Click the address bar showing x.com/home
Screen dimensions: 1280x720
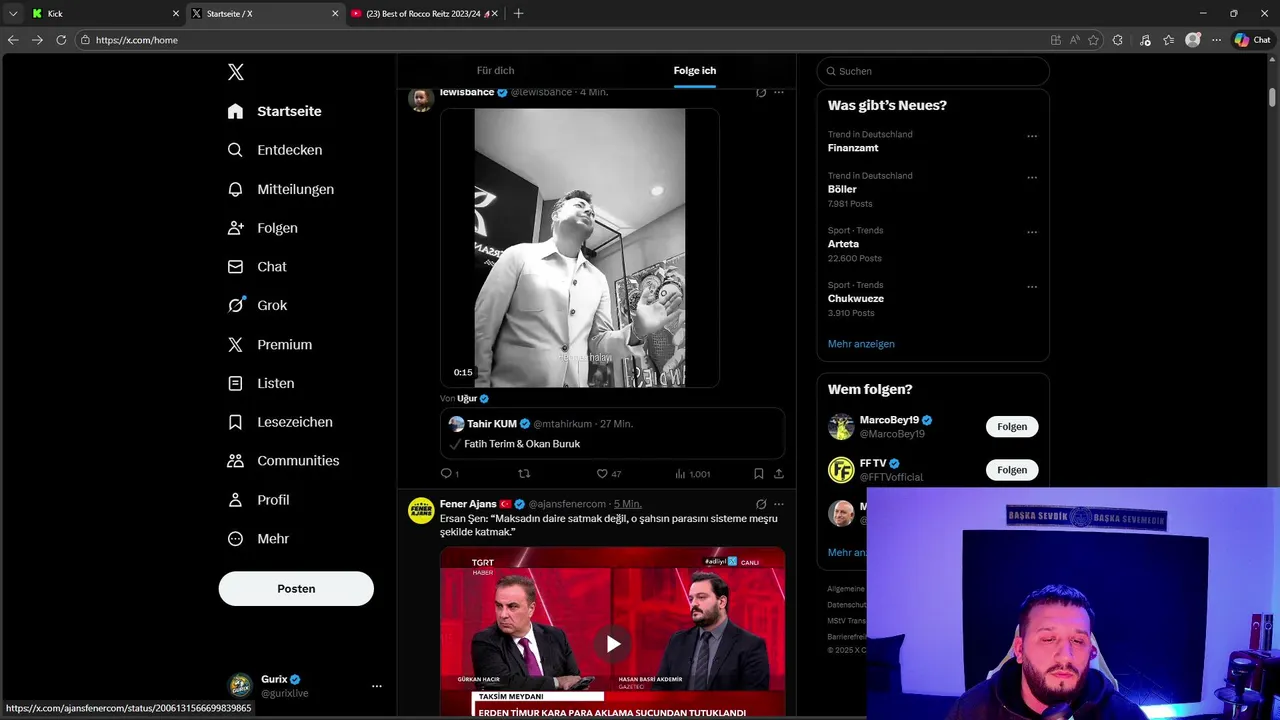(x=560, y=40)
